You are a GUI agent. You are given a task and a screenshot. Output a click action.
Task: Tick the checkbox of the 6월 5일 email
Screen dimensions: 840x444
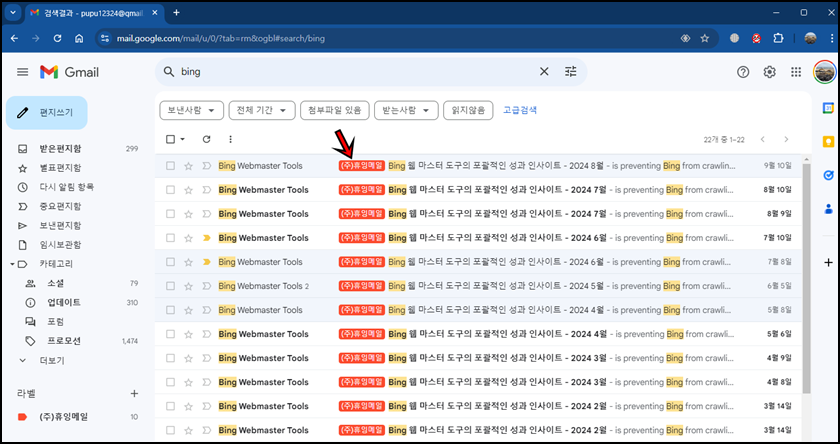(x=170, y=286)
